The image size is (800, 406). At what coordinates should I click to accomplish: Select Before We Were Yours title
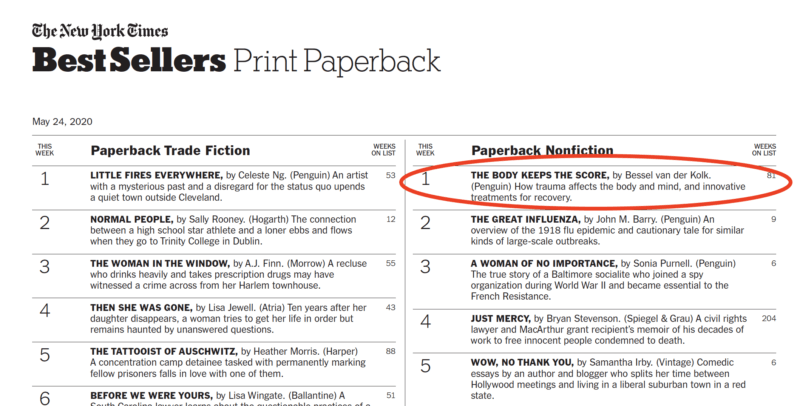152,395
